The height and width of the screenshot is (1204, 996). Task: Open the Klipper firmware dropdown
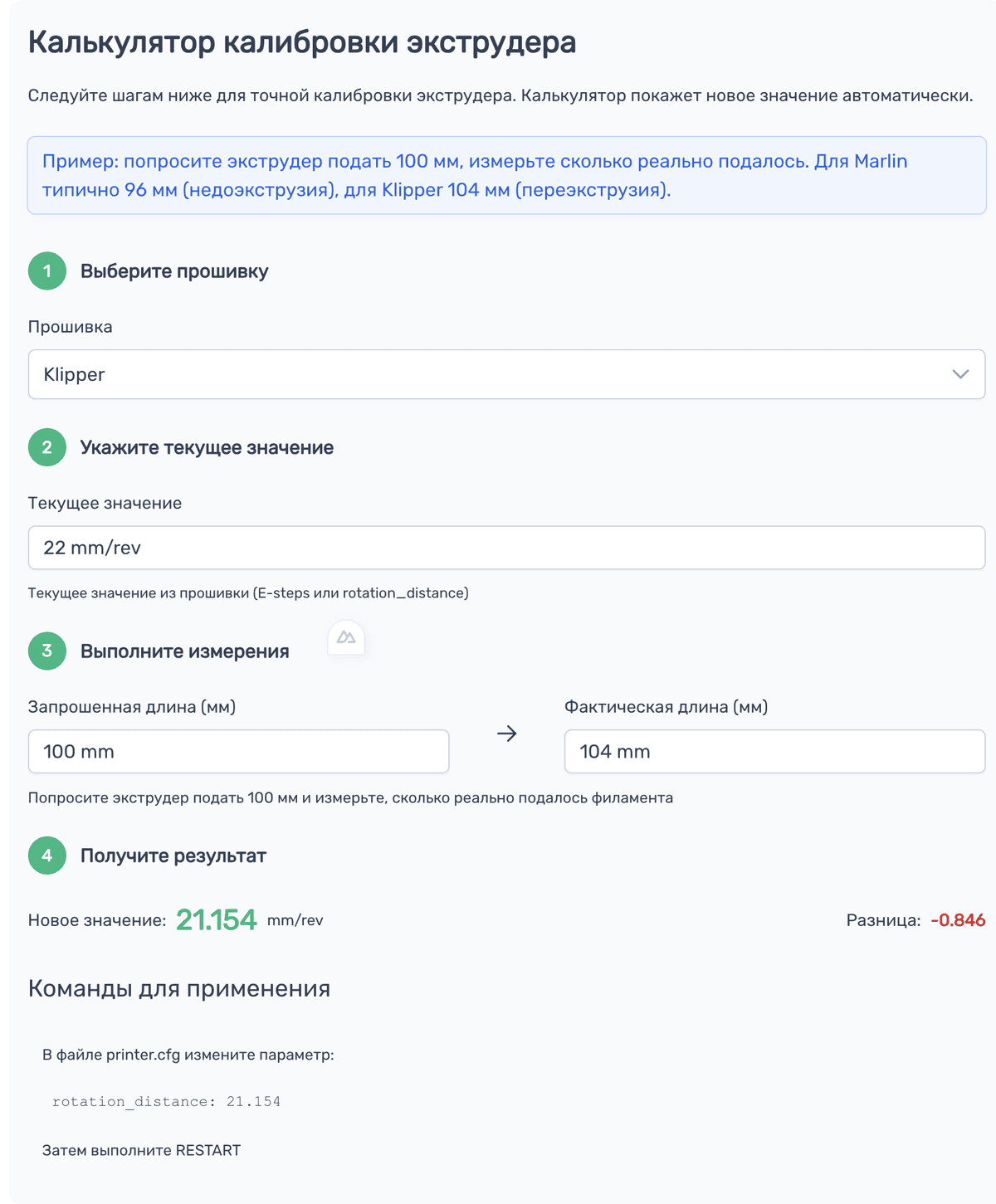tap(505, 374)
